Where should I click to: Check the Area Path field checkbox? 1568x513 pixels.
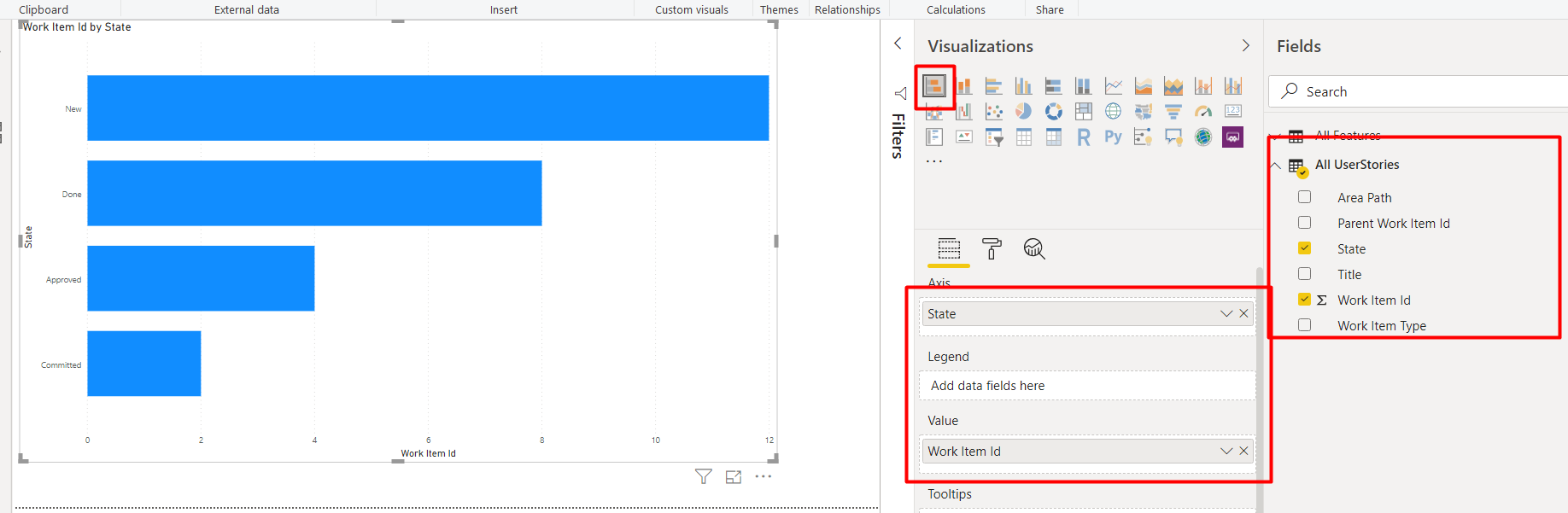(1304, 197)
